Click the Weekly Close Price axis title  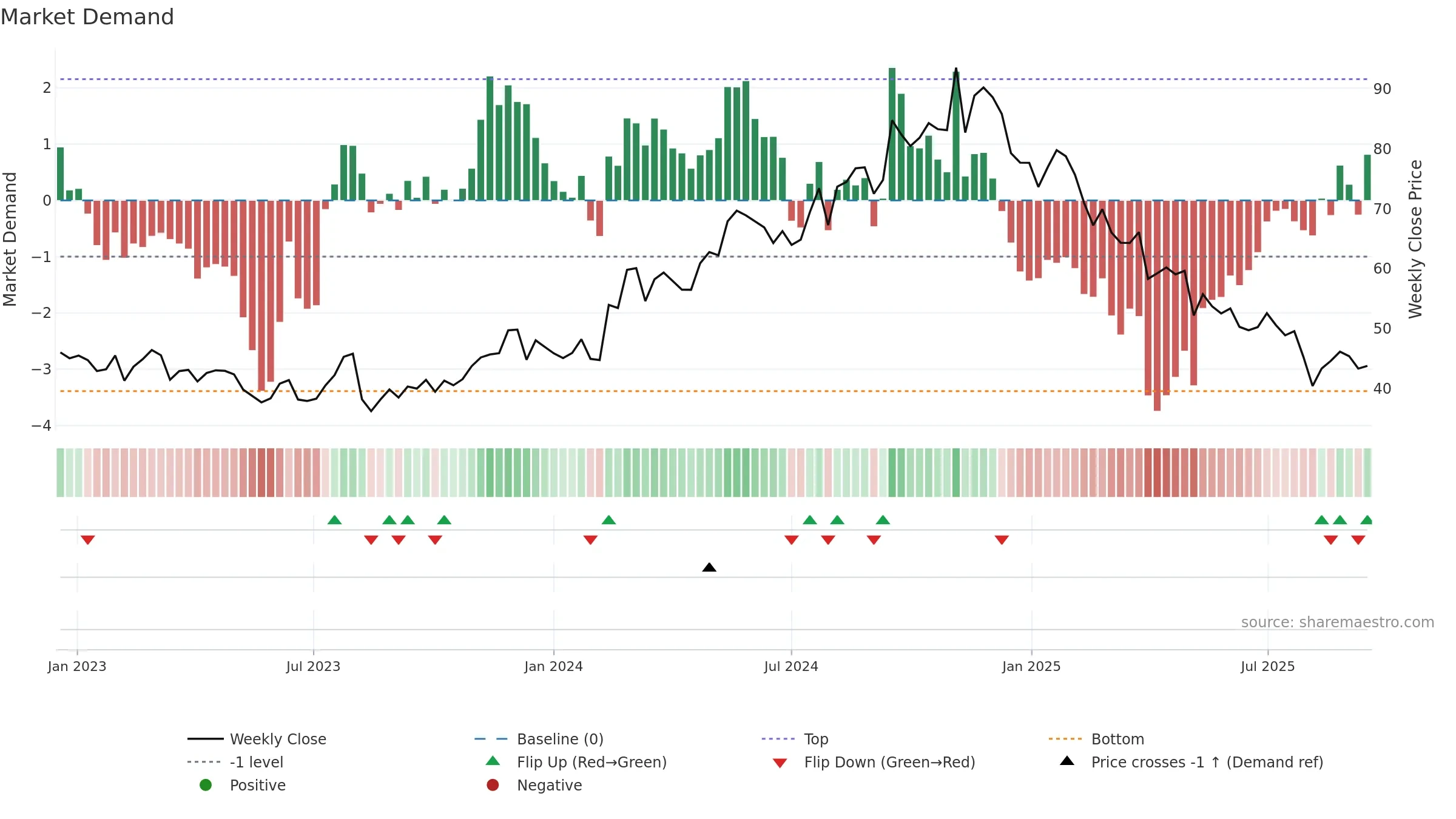[x=1415, y=239]
